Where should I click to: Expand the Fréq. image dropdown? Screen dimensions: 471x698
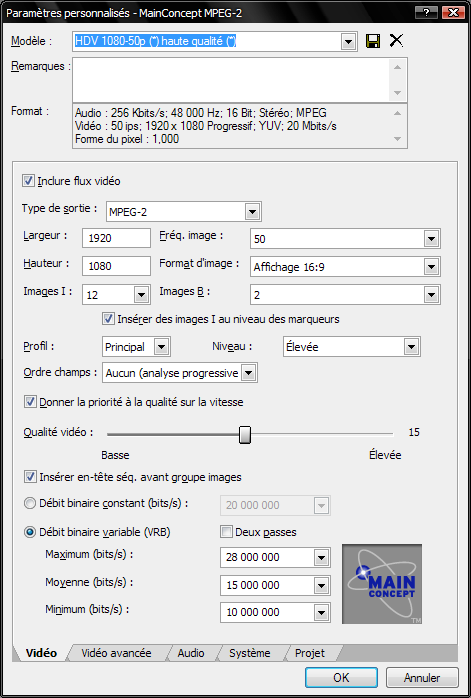pyautogui.click(x=431, y=239)
